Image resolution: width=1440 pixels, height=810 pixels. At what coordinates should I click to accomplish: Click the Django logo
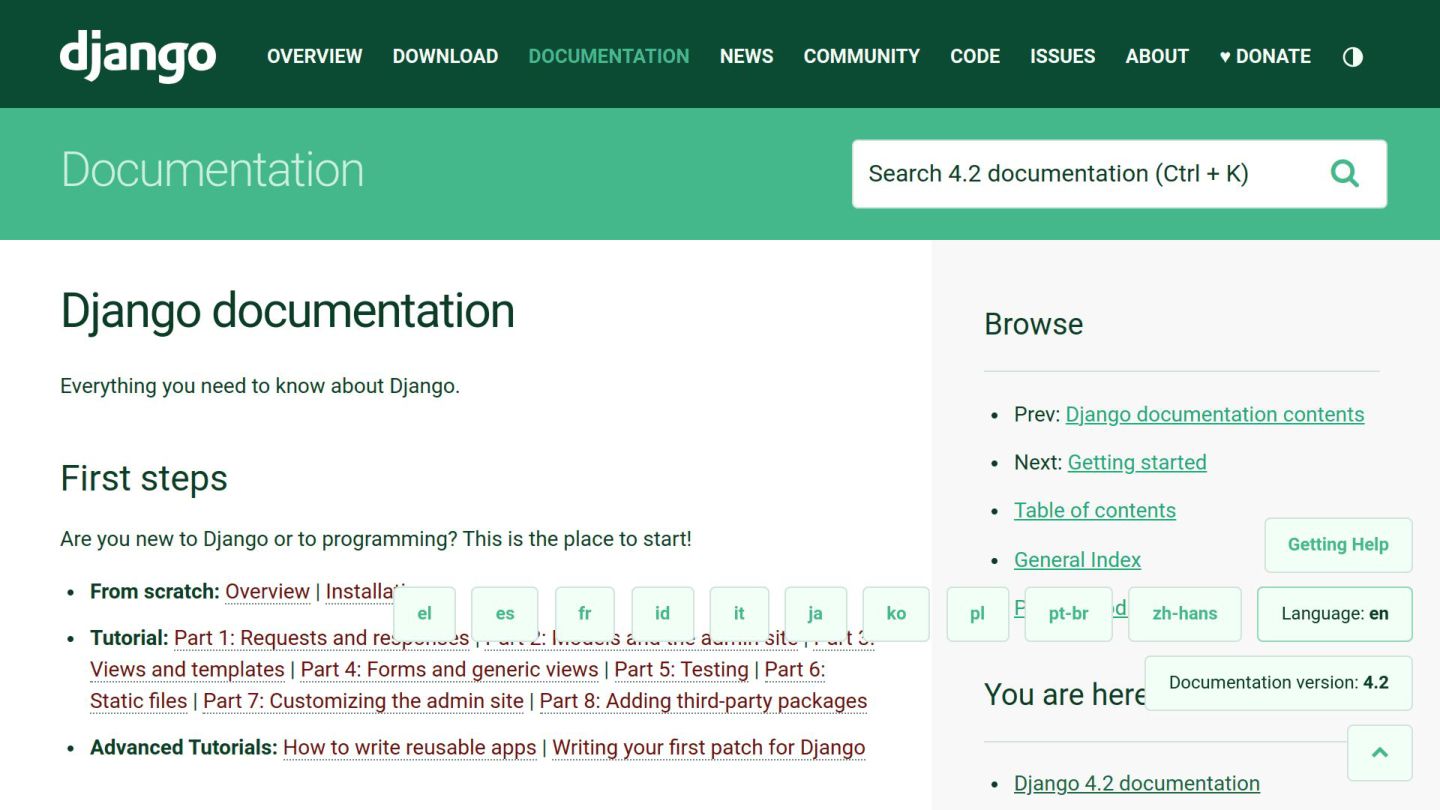coord(138,56)
